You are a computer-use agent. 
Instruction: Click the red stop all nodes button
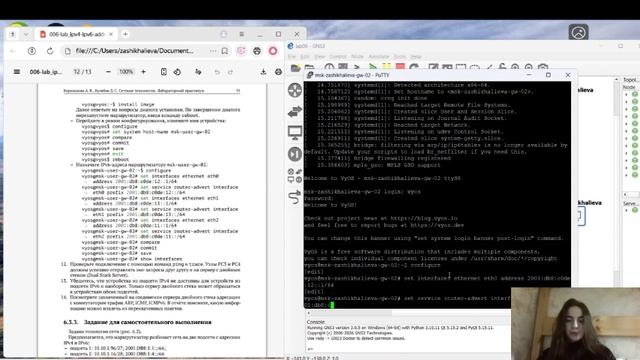tap(400, 67)
